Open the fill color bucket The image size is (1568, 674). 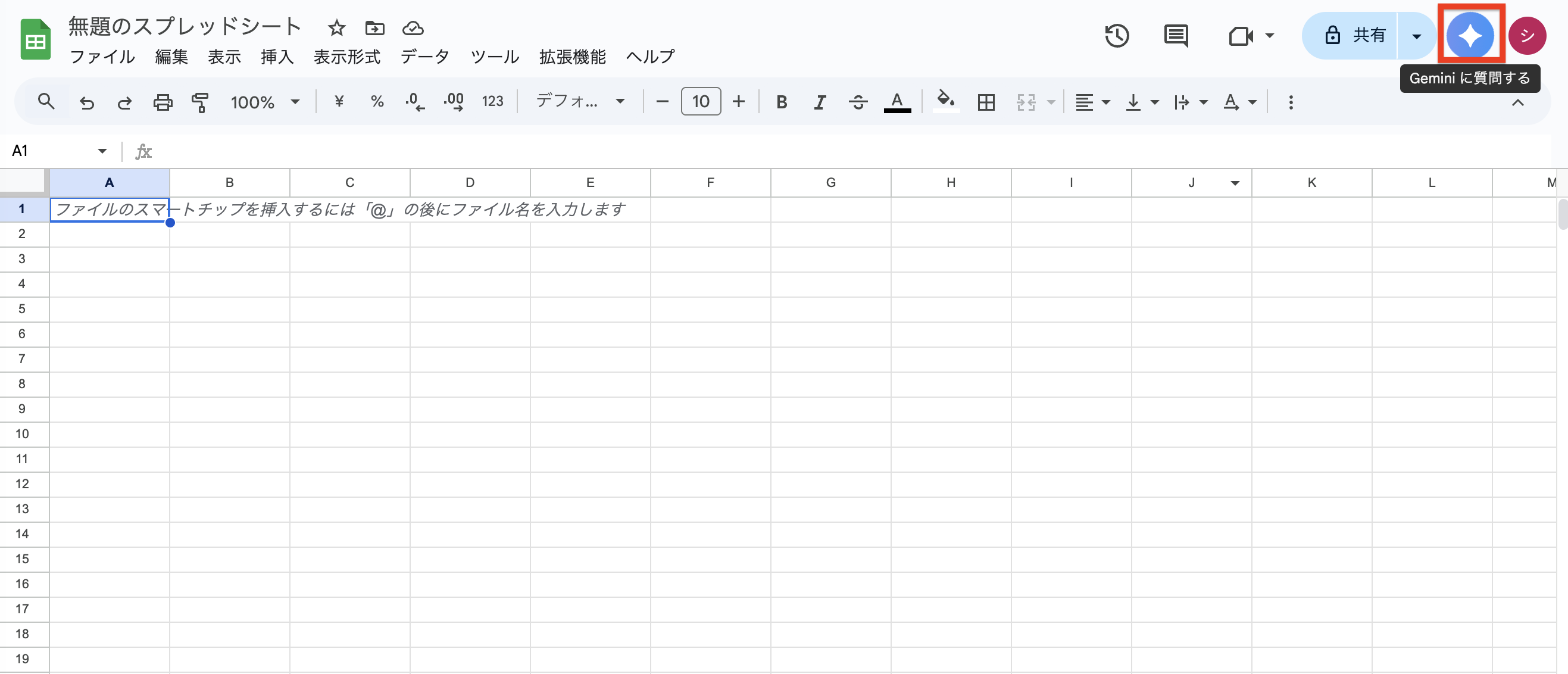point(945,101)
